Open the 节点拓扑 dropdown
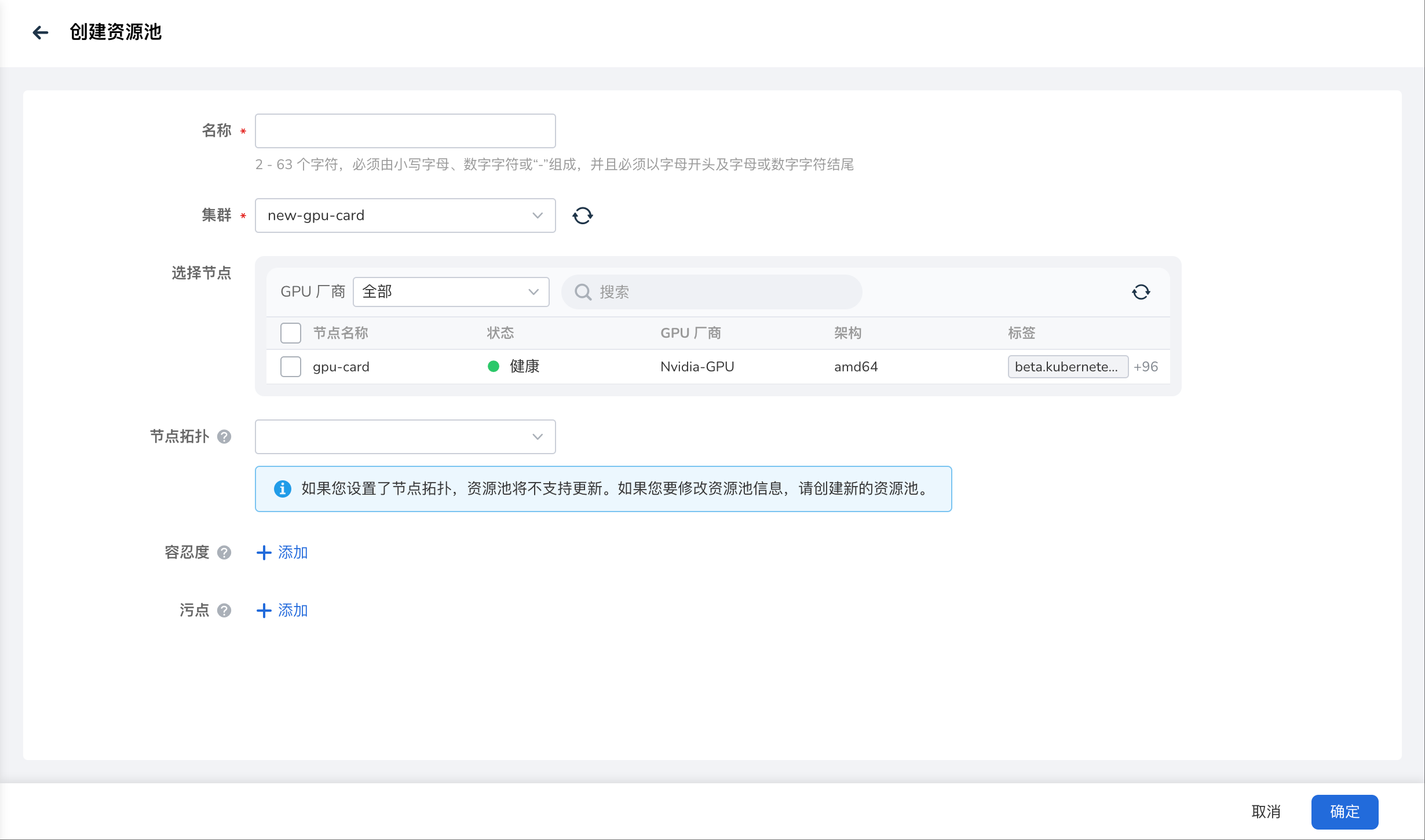The width and height of the screenshot is (1425, 840). pyautogui.click(x=405, y=437)
